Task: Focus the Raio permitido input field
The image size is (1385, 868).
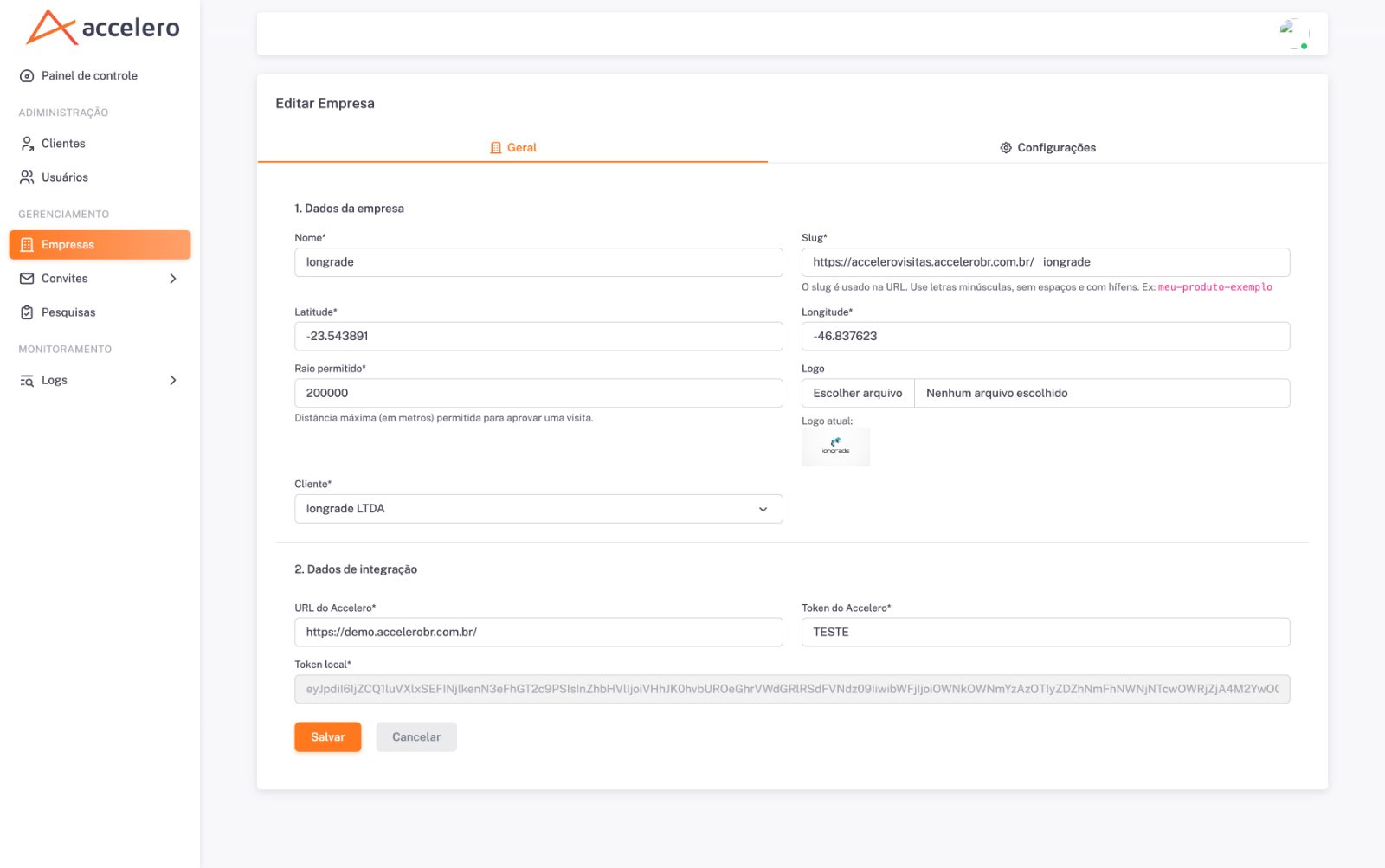Action: point(538,393)
